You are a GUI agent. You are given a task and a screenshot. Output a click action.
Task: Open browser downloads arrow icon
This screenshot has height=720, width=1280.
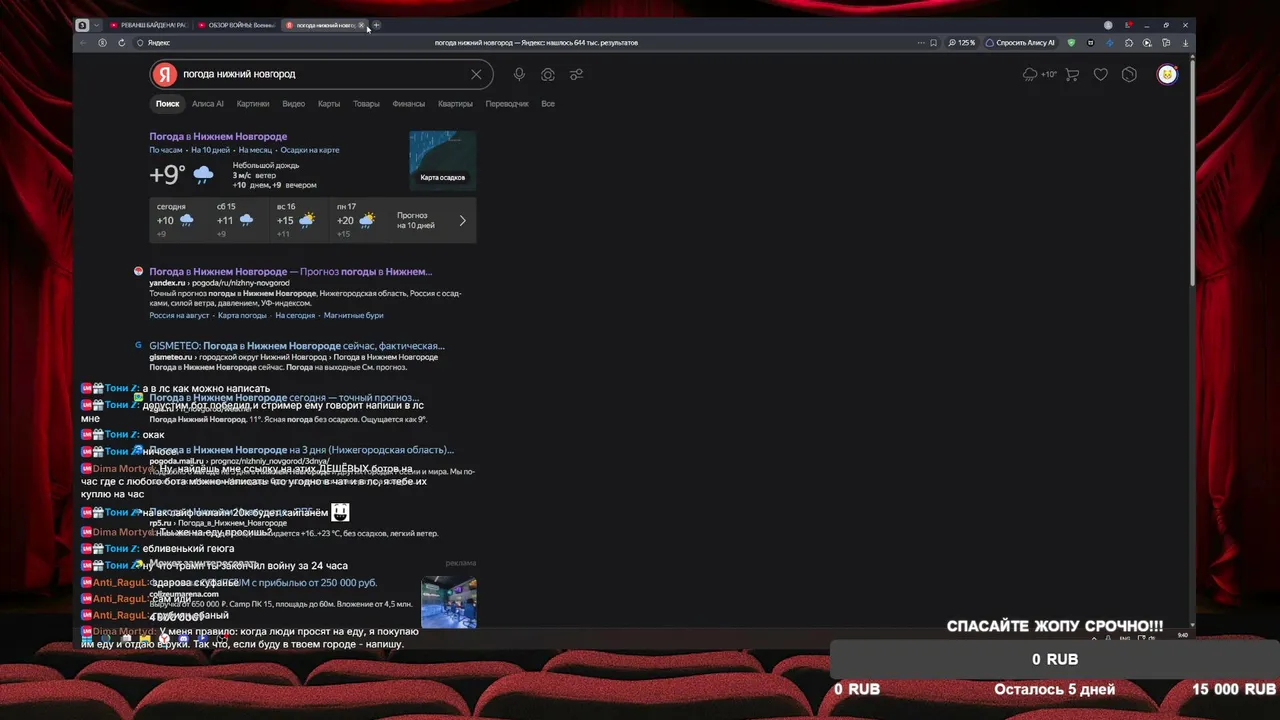[x=1186, y=43]
